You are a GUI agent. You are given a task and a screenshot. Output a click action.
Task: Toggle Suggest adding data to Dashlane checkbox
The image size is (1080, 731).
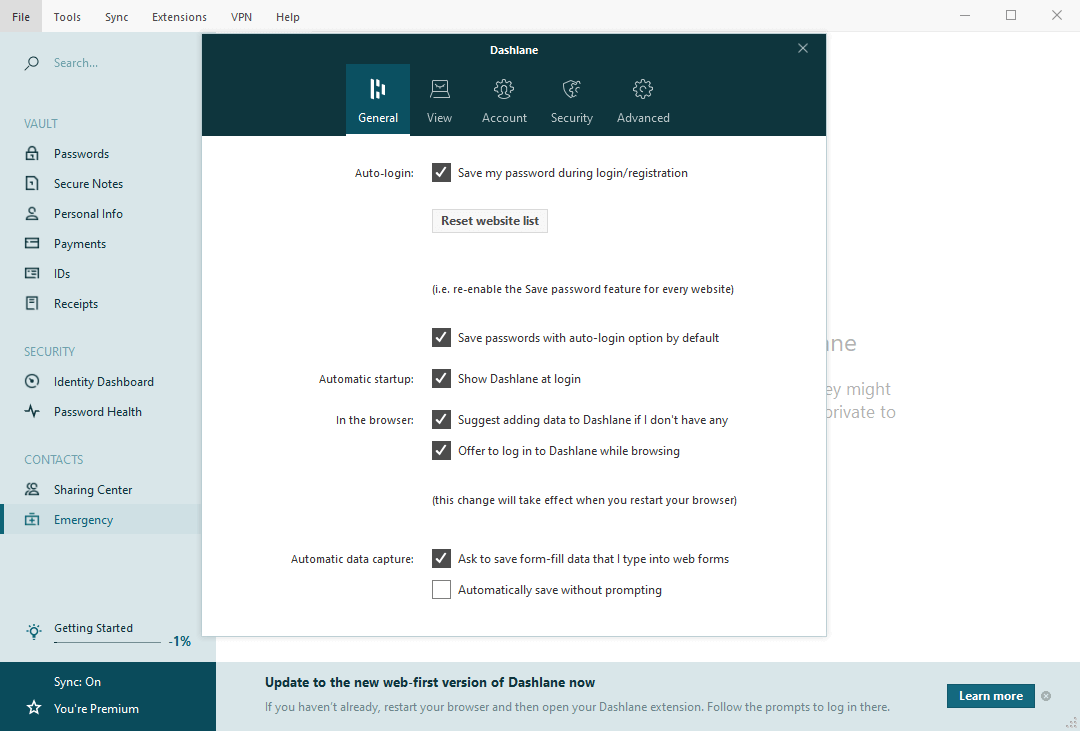tap(442, 420)
